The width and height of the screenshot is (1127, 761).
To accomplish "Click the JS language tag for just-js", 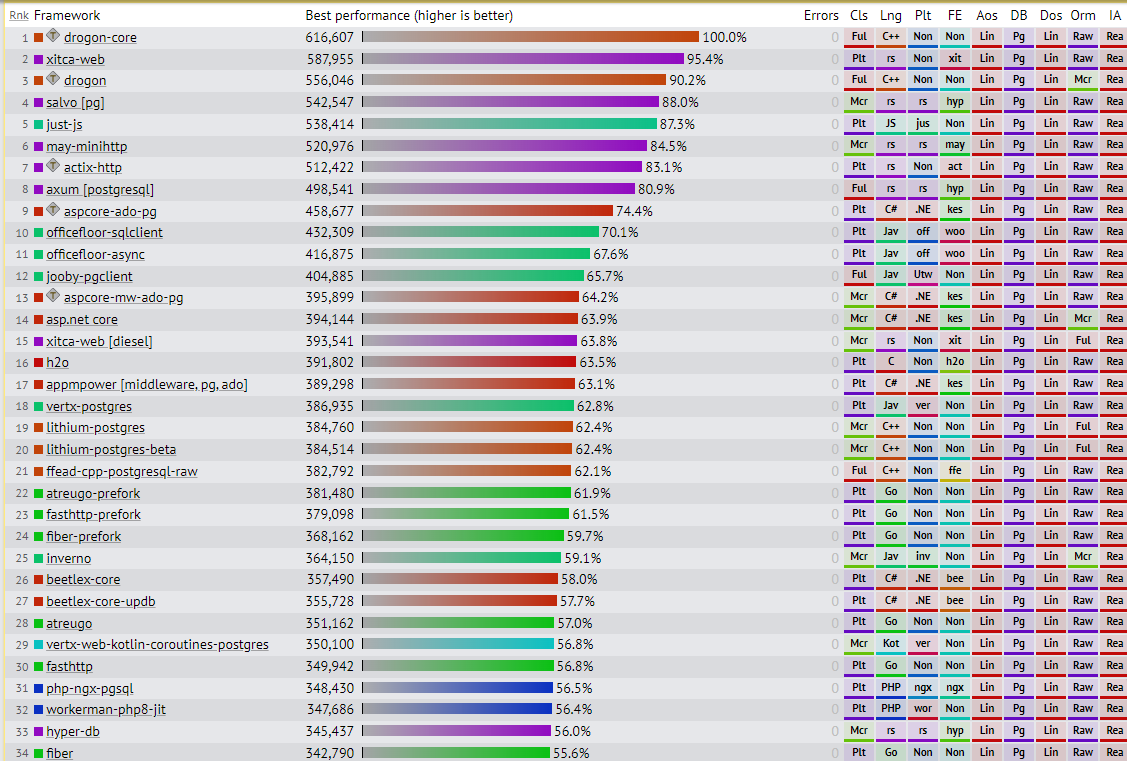I will (890, 124).
